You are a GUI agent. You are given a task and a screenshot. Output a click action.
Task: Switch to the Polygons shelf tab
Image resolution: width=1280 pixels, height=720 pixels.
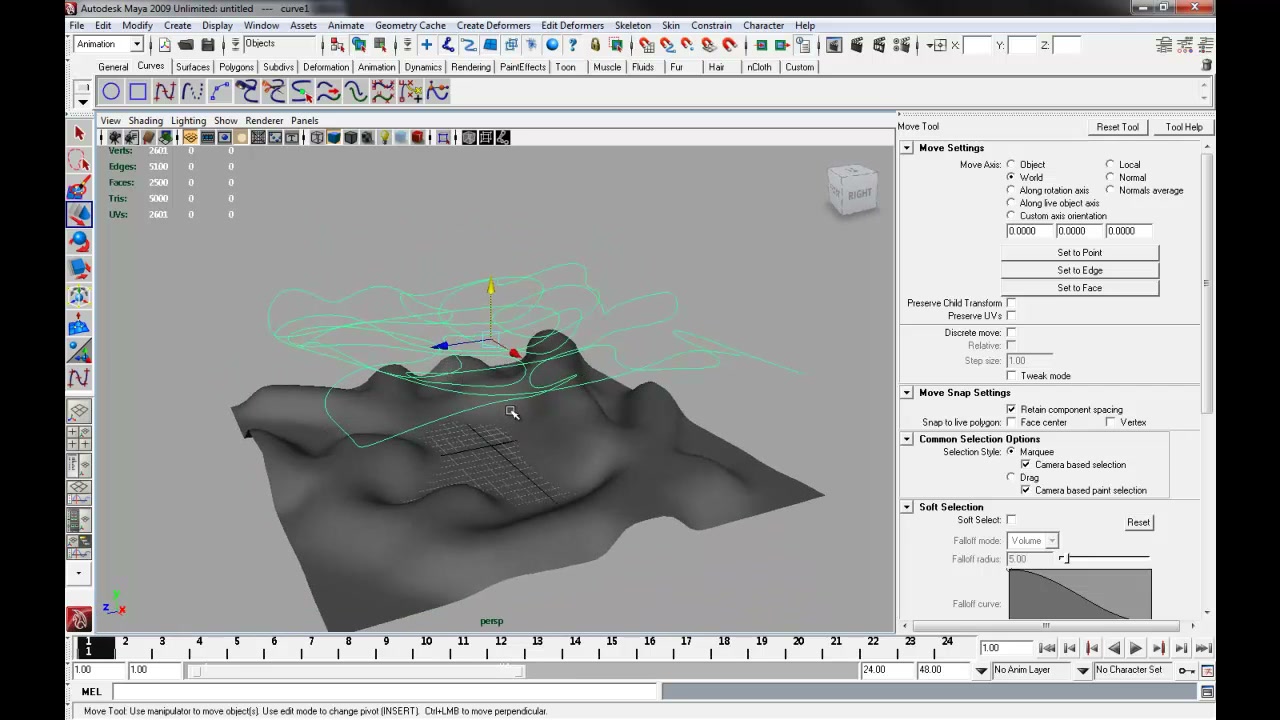tap(236, 67)
